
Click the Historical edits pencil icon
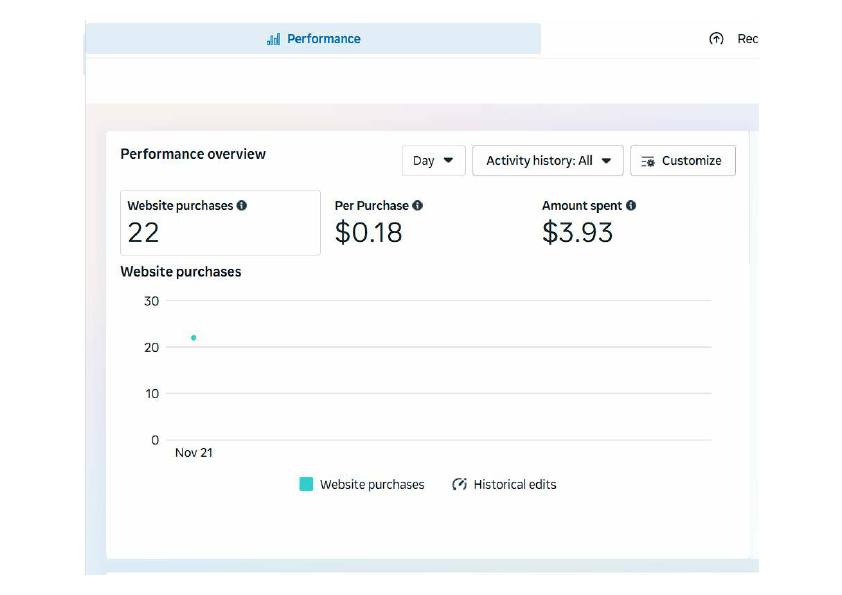459,484
